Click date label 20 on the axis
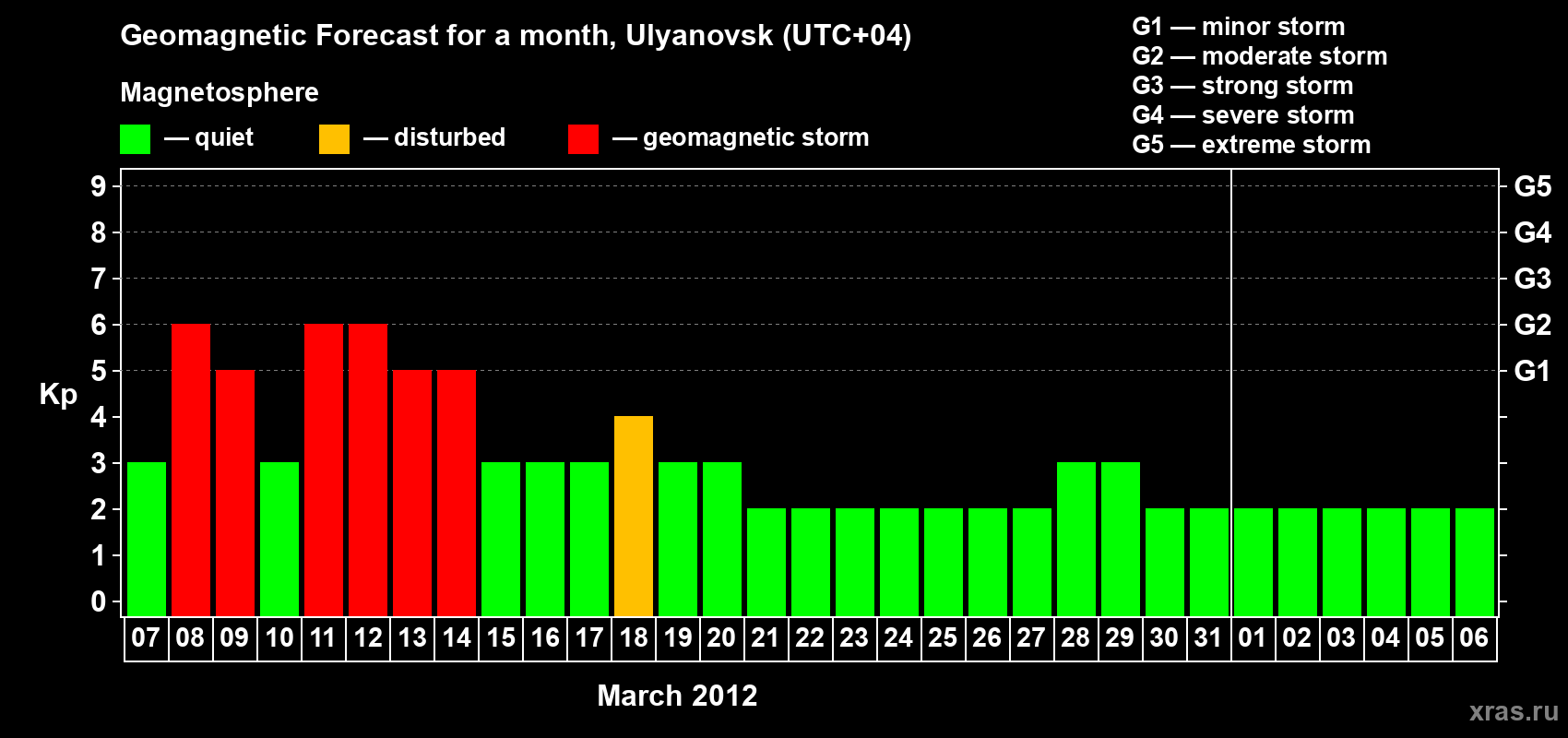Image resolution: width=1568 pixels, height=738 pixels. [x=721, y=638]
